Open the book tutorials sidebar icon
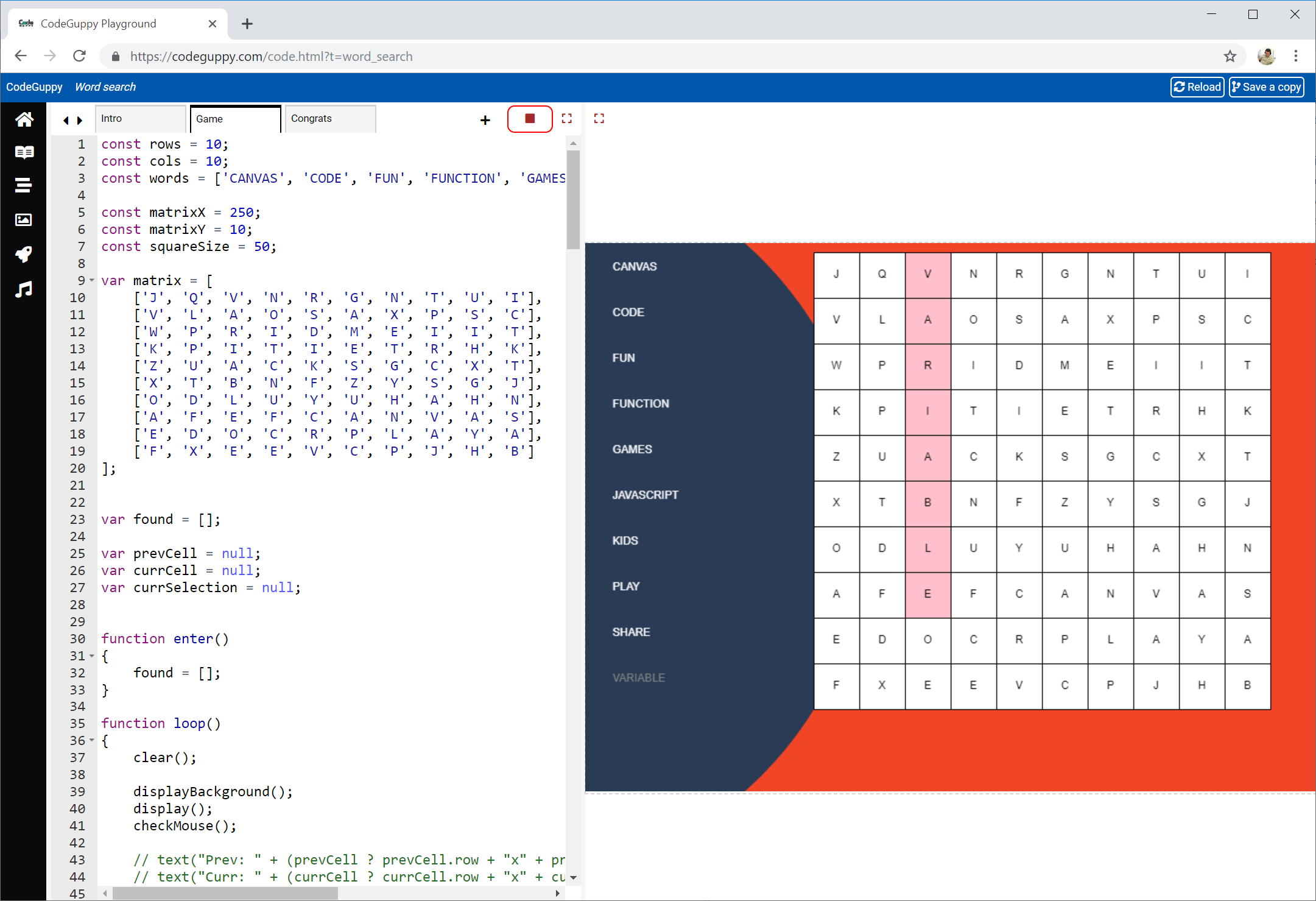Viewport: 1316px width, 901px height. [24, 152]
